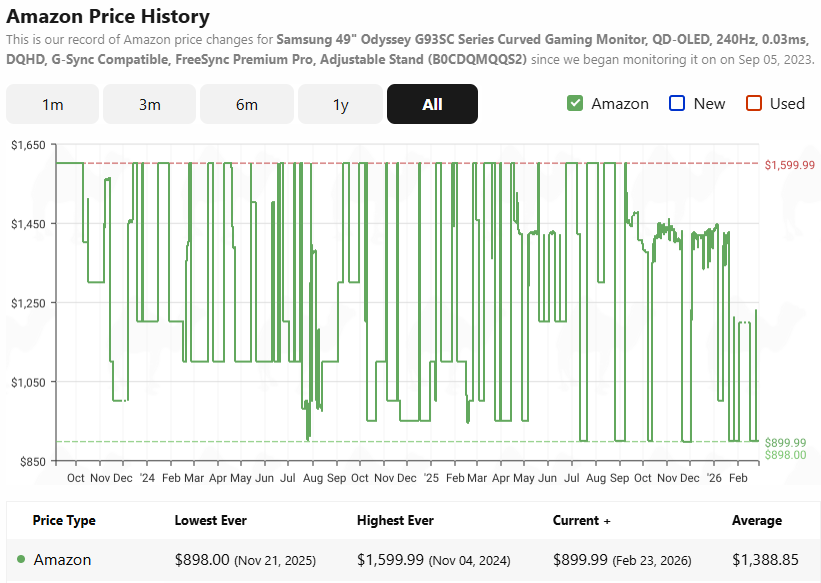The width and height of the screenshot is (821, 583).
Task: Click the Lowest Ever column header
Action: click(210, 520)
